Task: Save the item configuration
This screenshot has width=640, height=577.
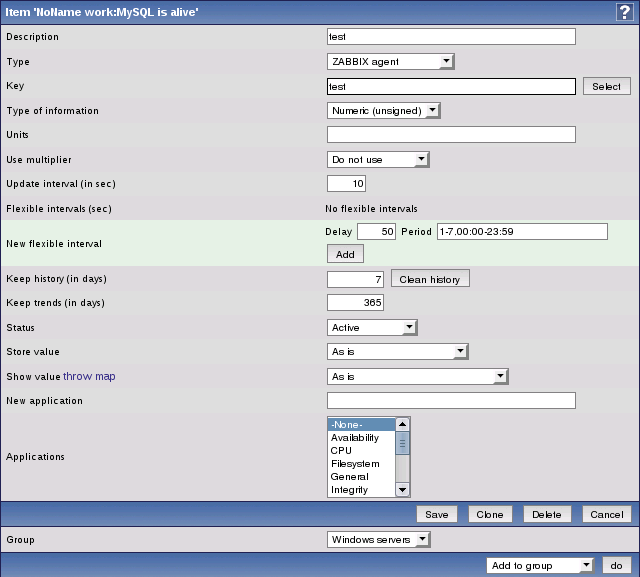Action: 436,514
